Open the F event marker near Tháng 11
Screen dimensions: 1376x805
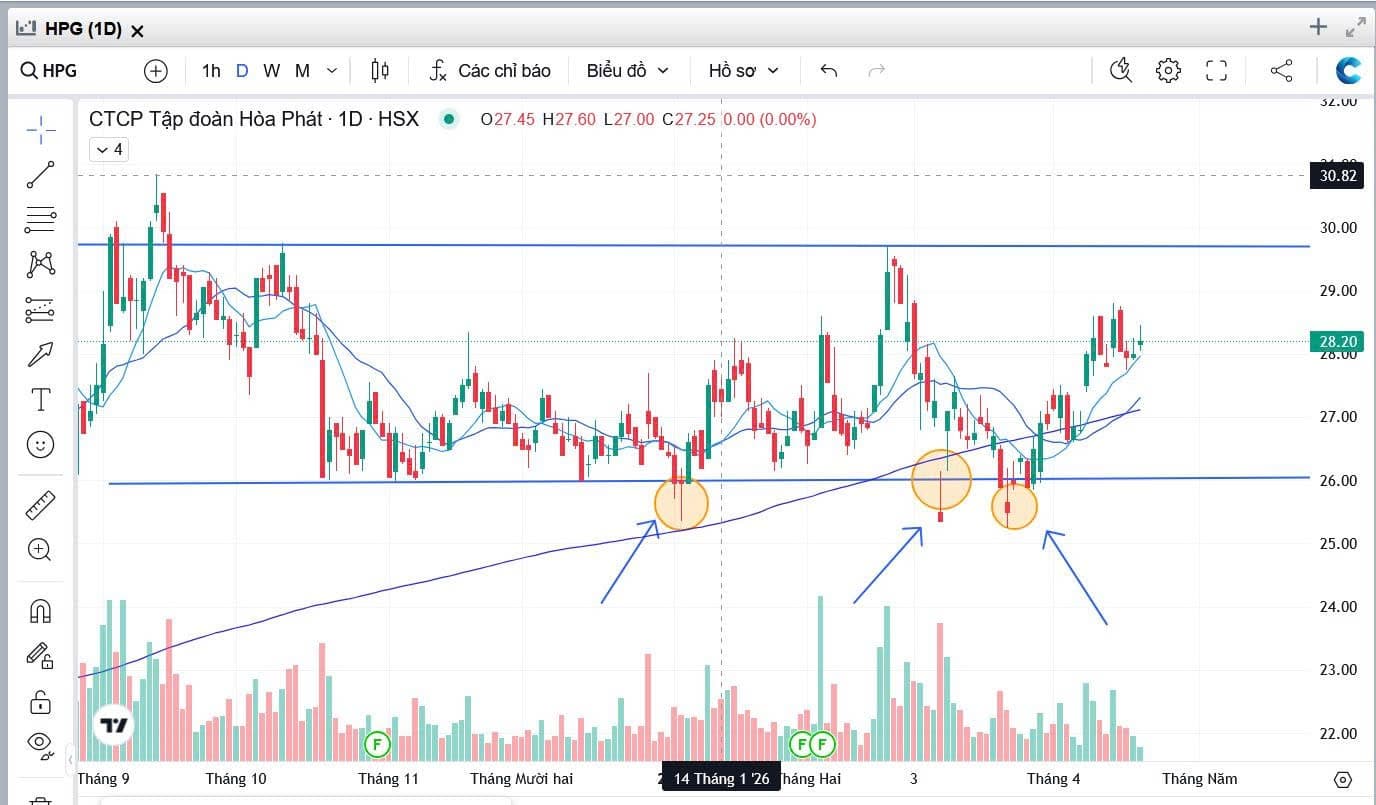[x=376, y=744]
